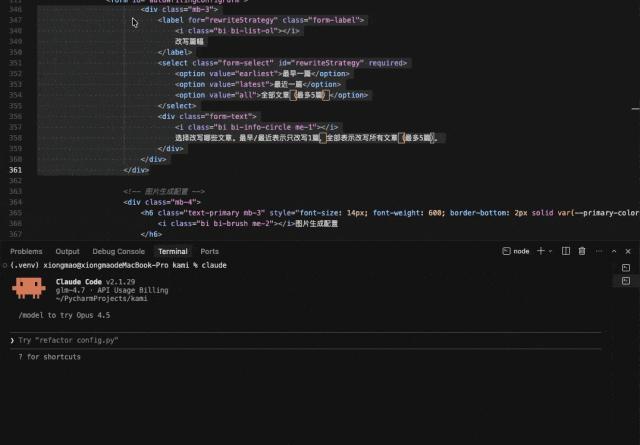Viewport: 640px width, 445px height.
Task: Click the command decoration circle before (.venv) prompt
Action: tap(4, 265)
